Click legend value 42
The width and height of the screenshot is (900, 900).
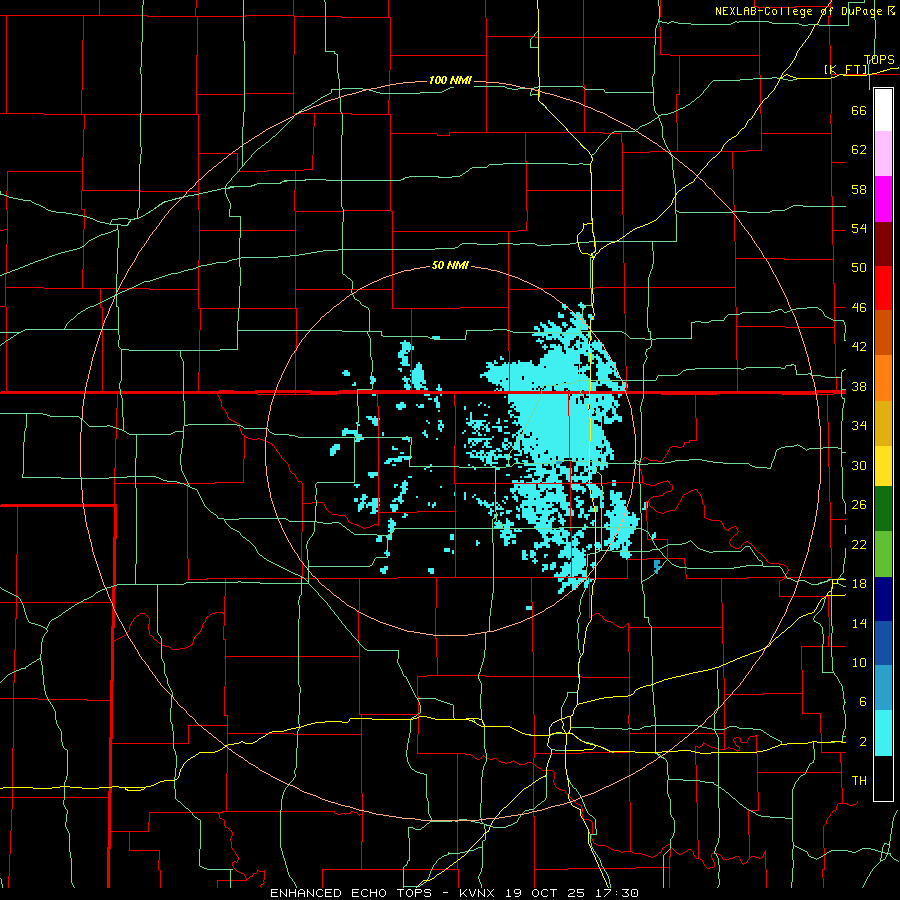click(x=859, y=347)
